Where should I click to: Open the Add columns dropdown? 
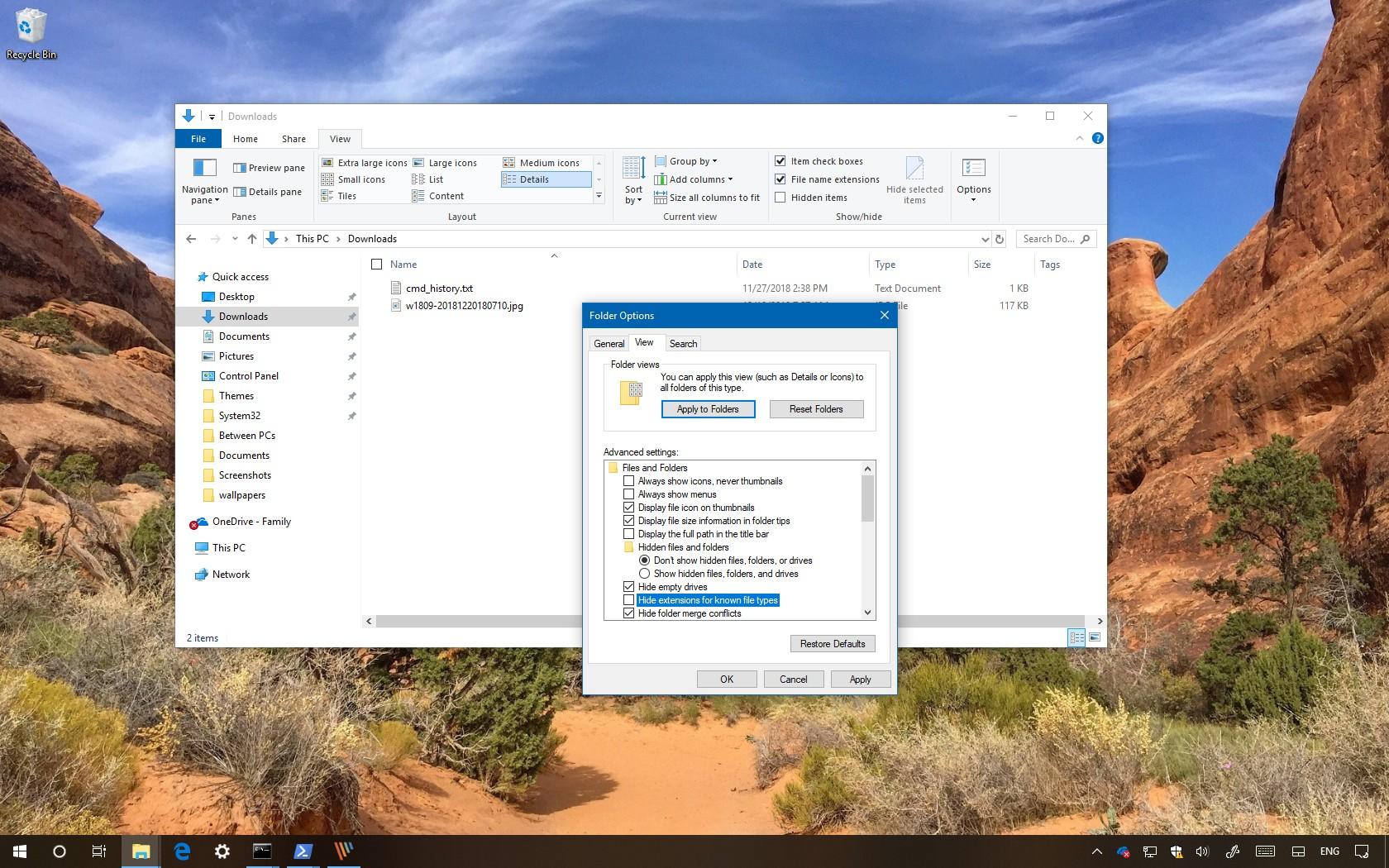coord(694,179)
